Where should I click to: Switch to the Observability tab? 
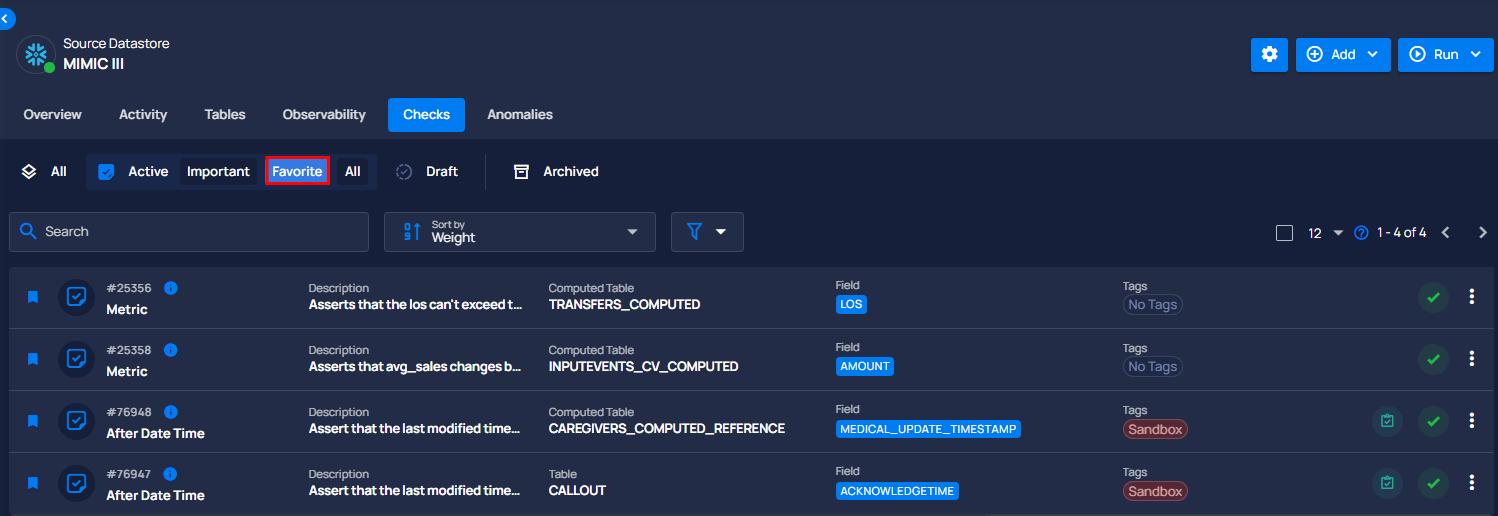pos(324,115)
